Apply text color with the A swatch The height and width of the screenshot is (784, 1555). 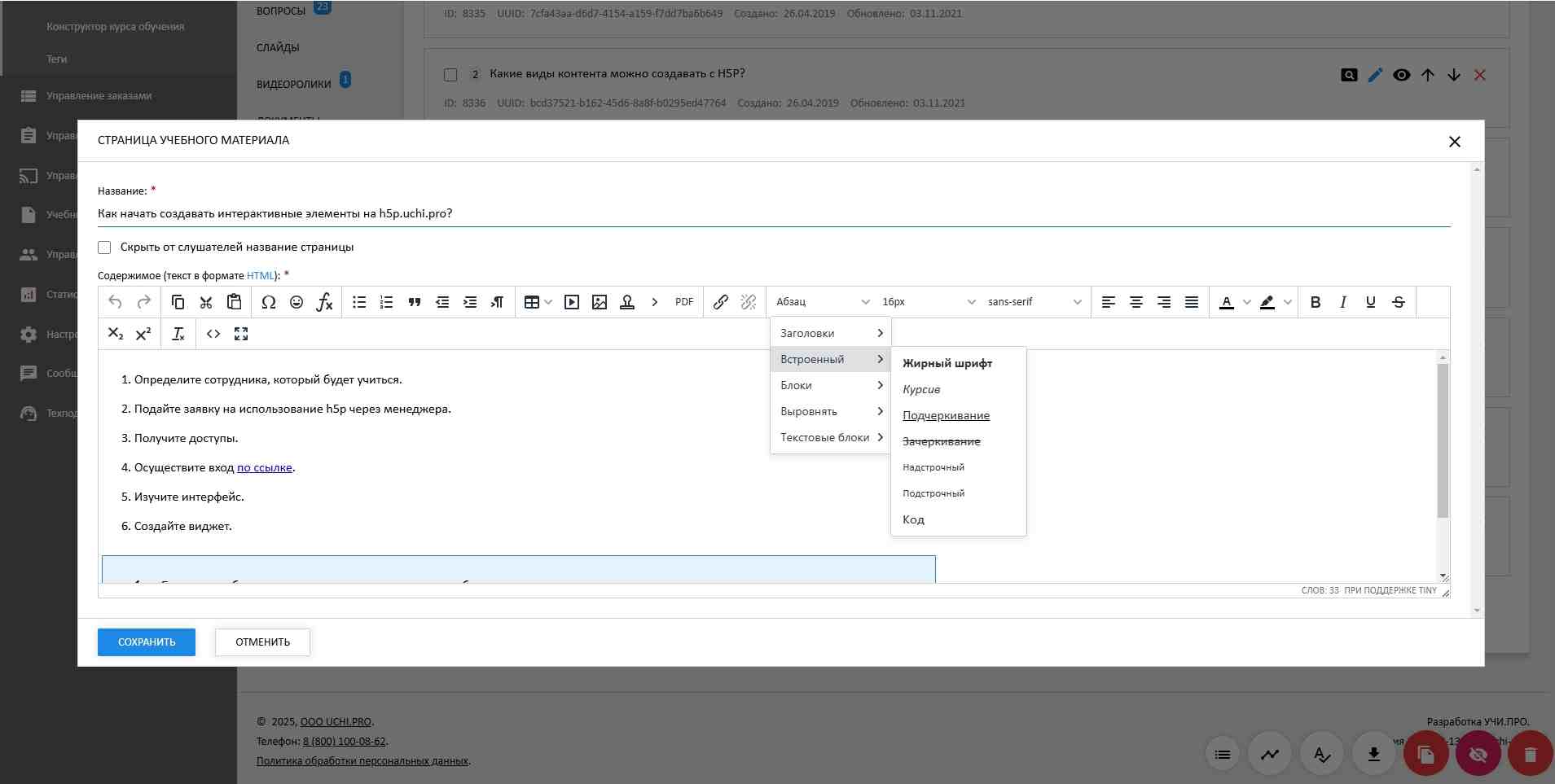(1227, 302)
